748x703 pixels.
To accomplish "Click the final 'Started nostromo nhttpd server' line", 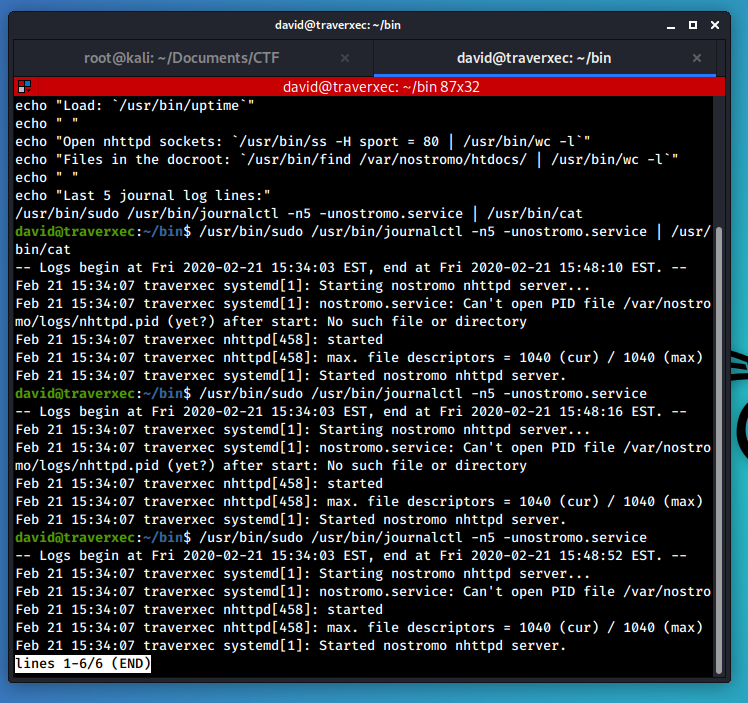I will (x=290, y=645).
